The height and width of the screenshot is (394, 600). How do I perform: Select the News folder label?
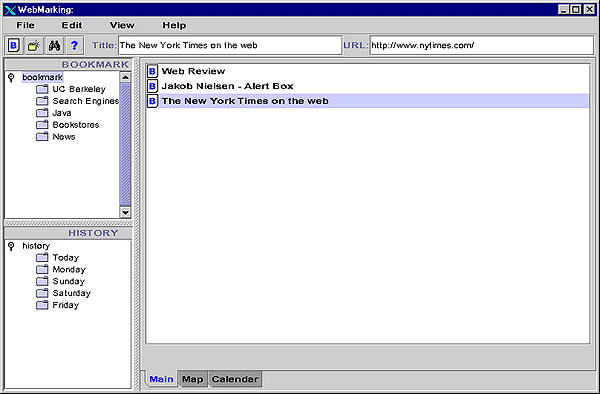[64, 137]
